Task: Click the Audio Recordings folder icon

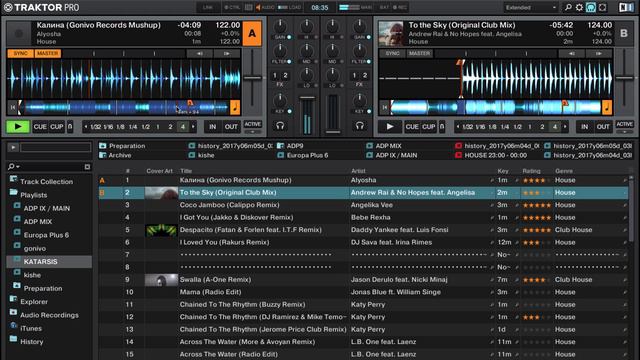Action: click(13, 313)
